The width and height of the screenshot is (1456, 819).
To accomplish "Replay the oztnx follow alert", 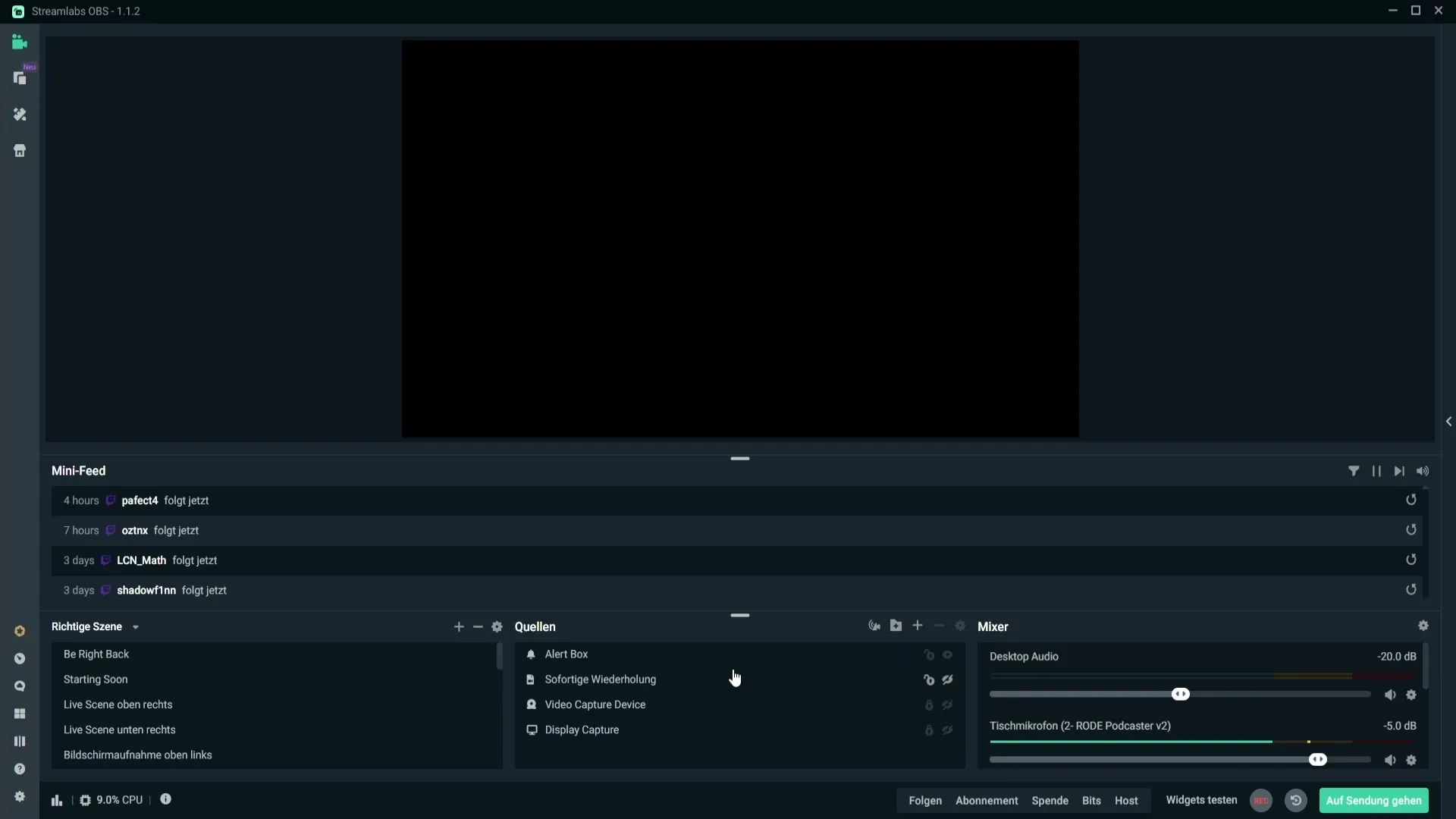I will pyautogui.click(x=1411, y=530).
